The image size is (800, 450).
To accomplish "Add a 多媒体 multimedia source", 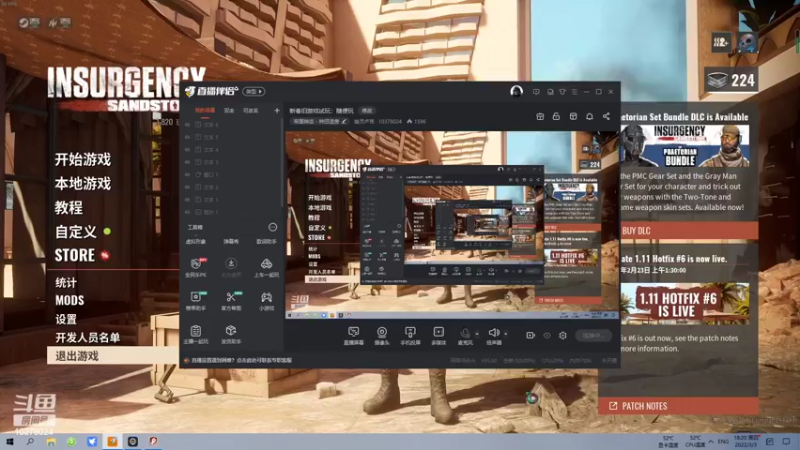I will [x=439, y=336].
